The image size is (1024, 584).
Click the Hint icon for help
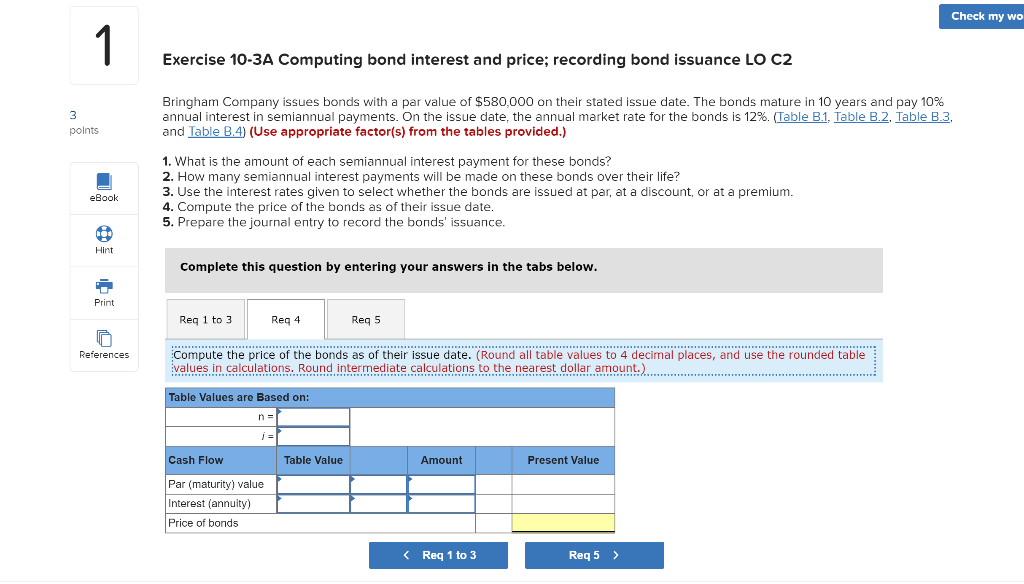[x=104, y=240]
